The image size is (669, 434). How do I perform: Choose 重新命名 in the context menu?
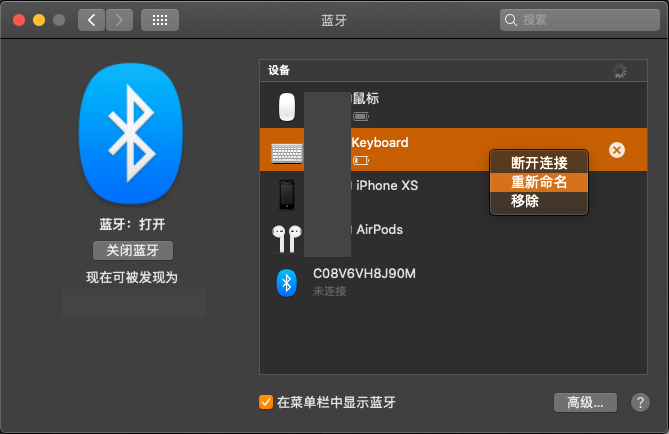point(539,182)
